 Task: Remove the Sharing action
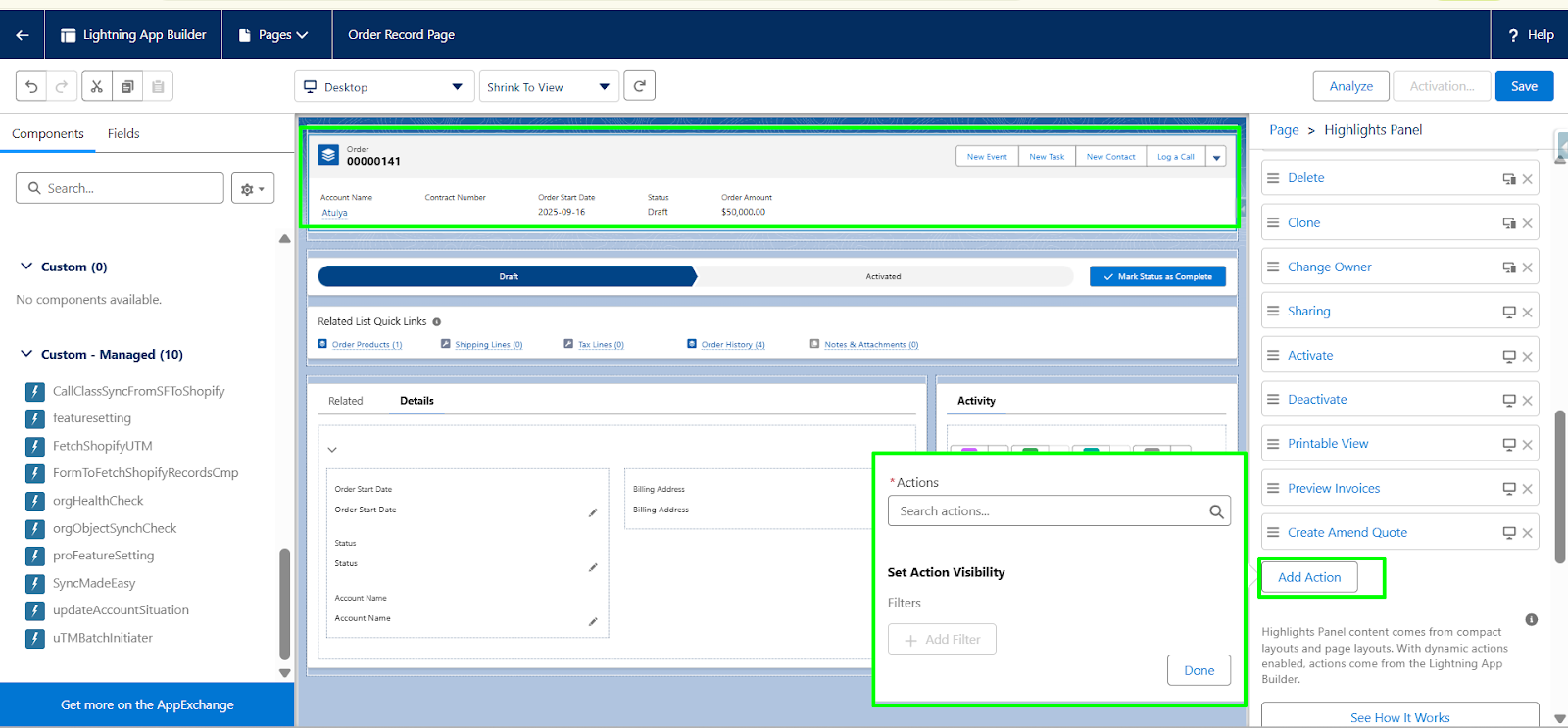coord(1527,313)
